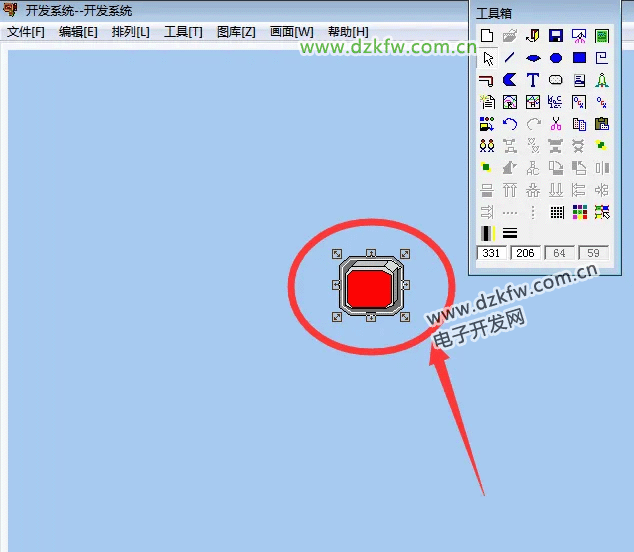Click the Paste clipboard icon

tap(601, 124)
